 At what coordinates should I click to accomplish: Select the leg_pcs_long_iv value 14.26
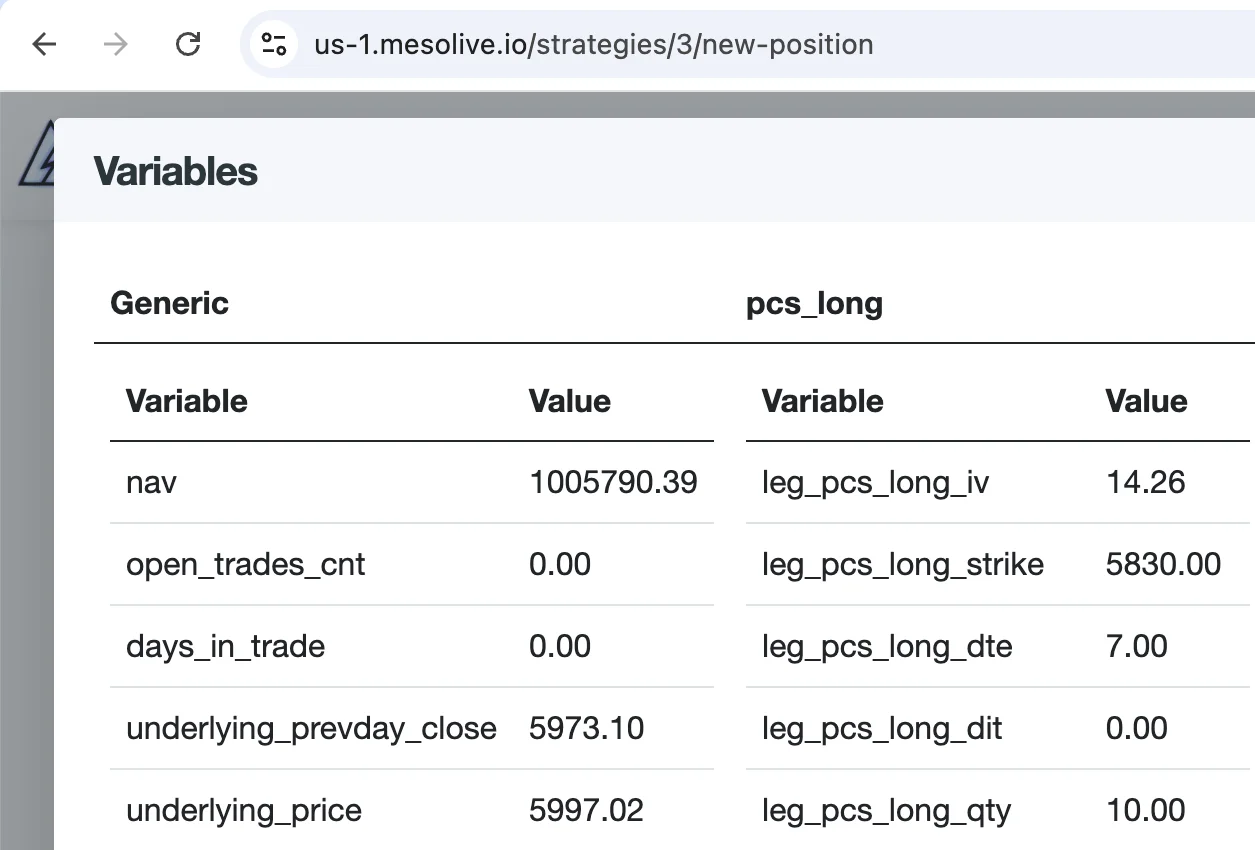[x=1145, y=482]
